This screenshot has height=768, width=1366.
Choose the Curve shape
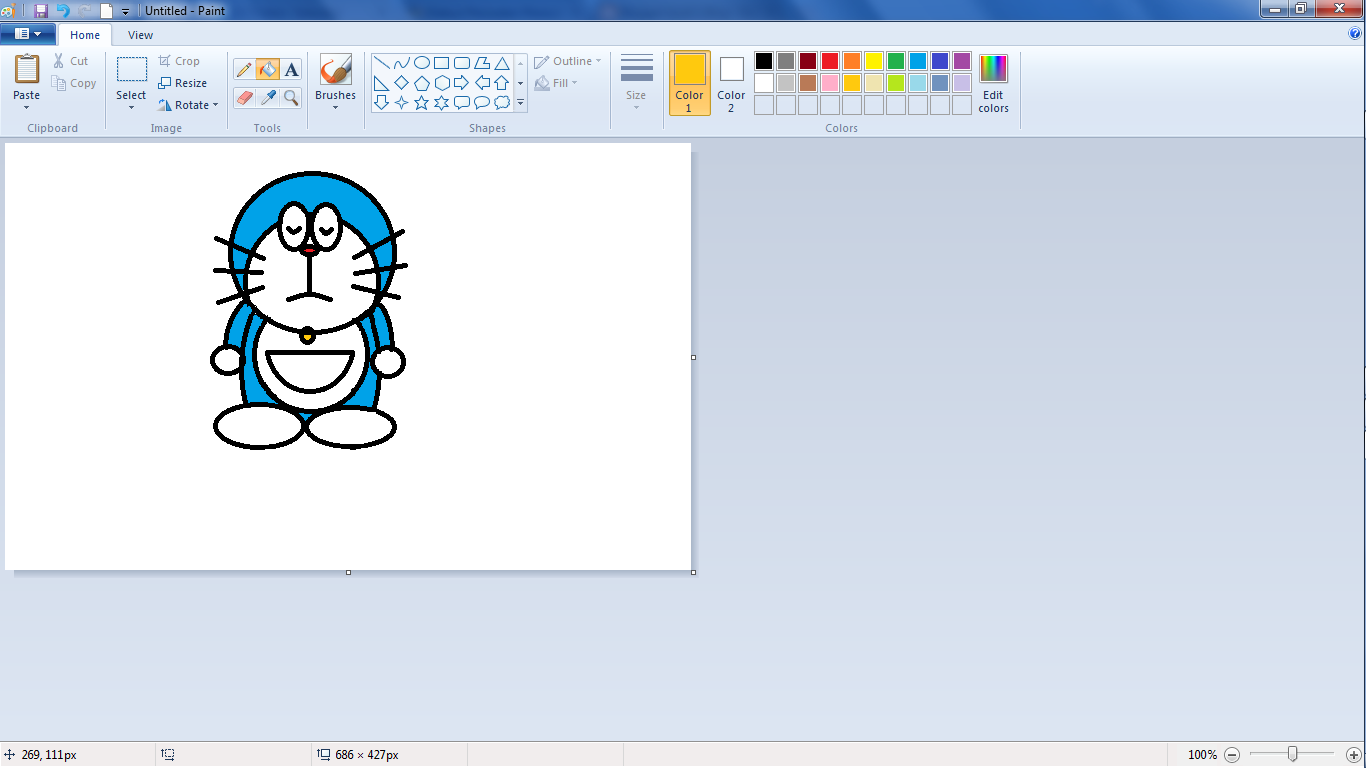401,62
